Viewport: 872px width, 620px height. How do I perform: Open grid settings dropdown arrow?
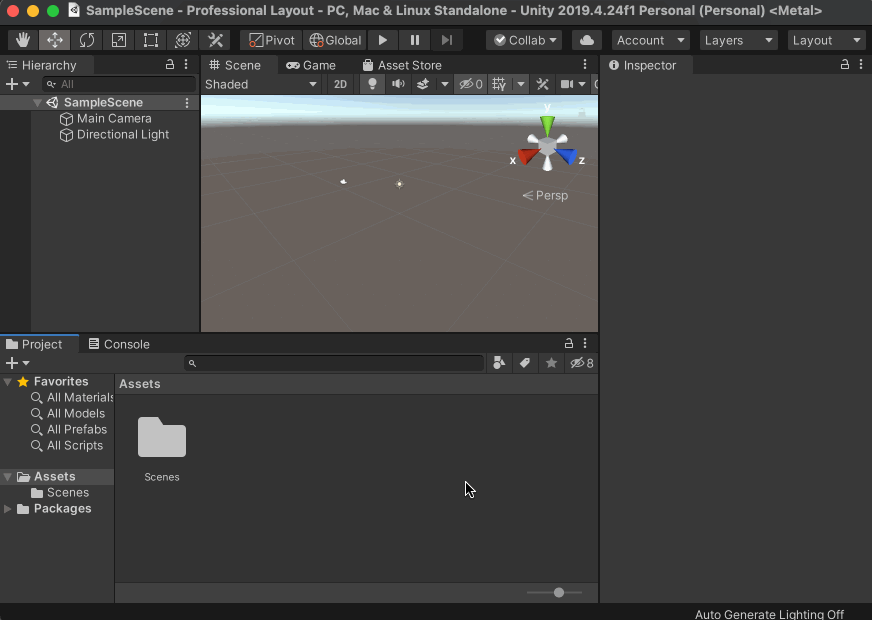click(x=521, y=84)
